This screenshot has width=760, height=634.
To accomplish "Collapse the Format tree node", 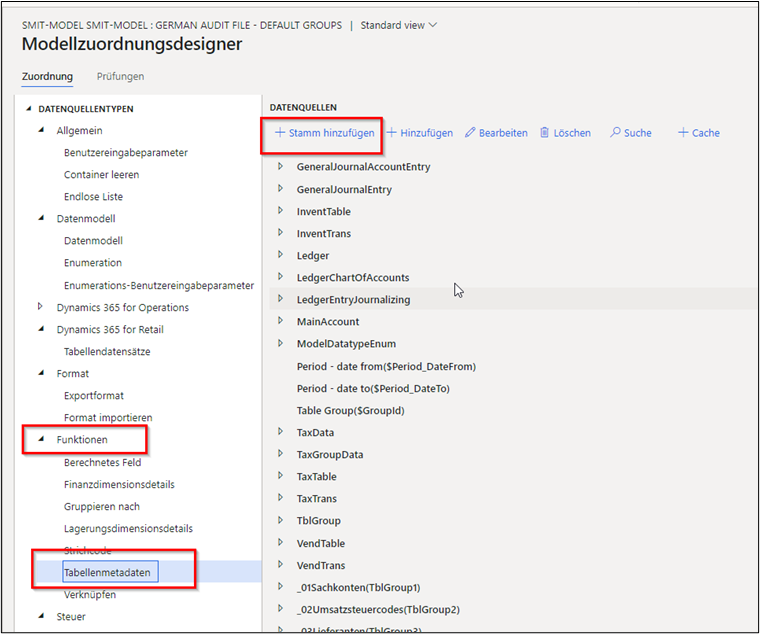I will [x=42, y=373].
